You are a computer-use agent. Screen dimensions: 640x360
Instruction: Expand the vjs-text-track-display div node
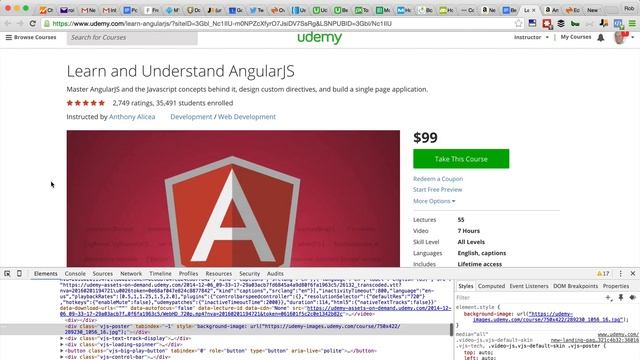coord(62,338)
